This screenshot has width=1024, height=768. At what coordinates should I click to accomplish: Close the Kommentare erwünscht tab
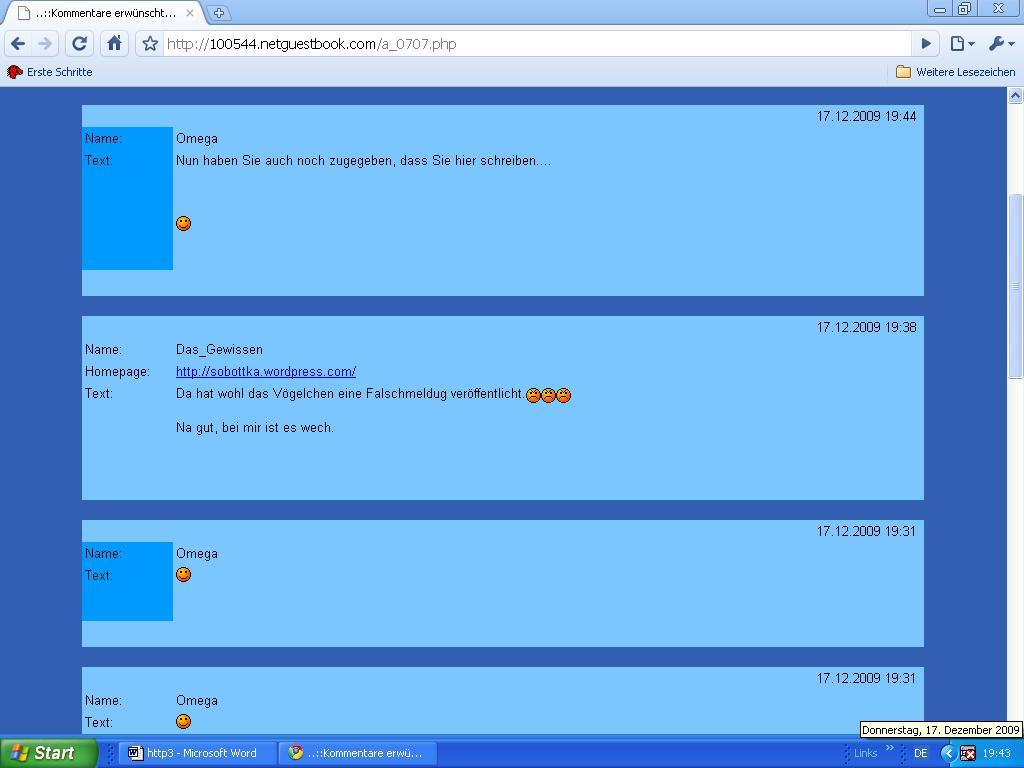pyautogui.click(x=190, y=13)
